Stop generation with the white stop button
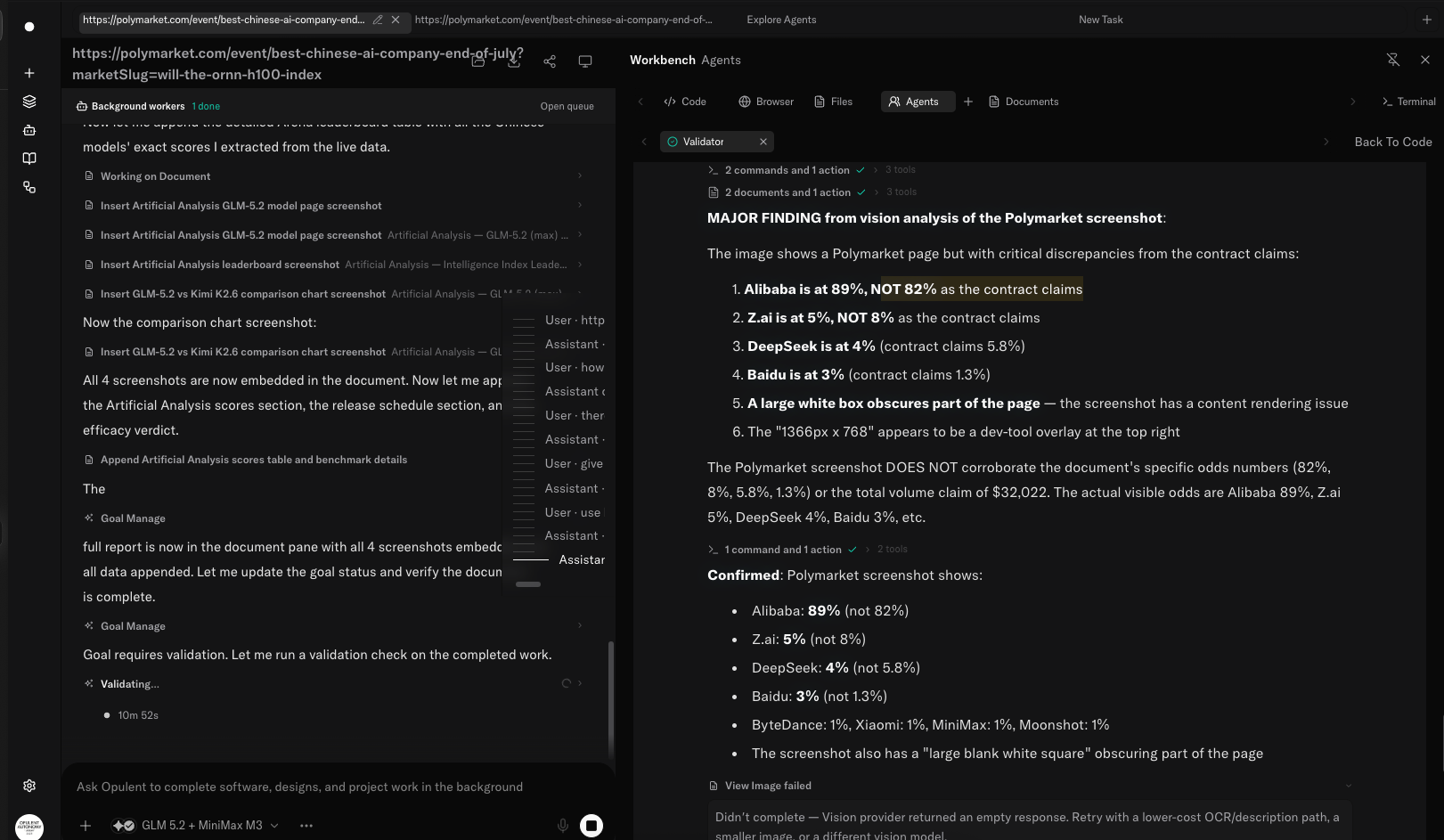The height and width of the screenshot is (840, 1444). (591, 826)
